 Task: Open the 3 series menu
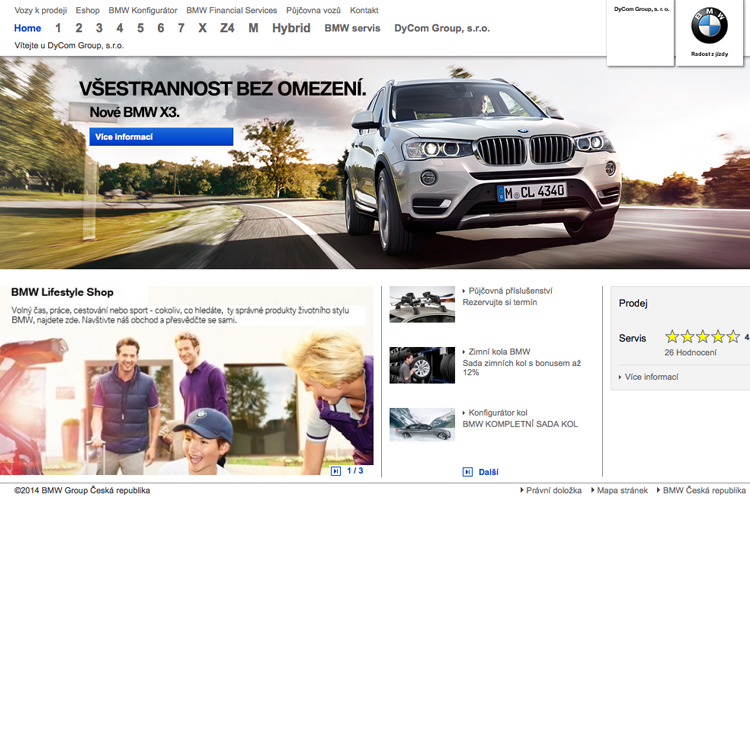tap(99, 28)
